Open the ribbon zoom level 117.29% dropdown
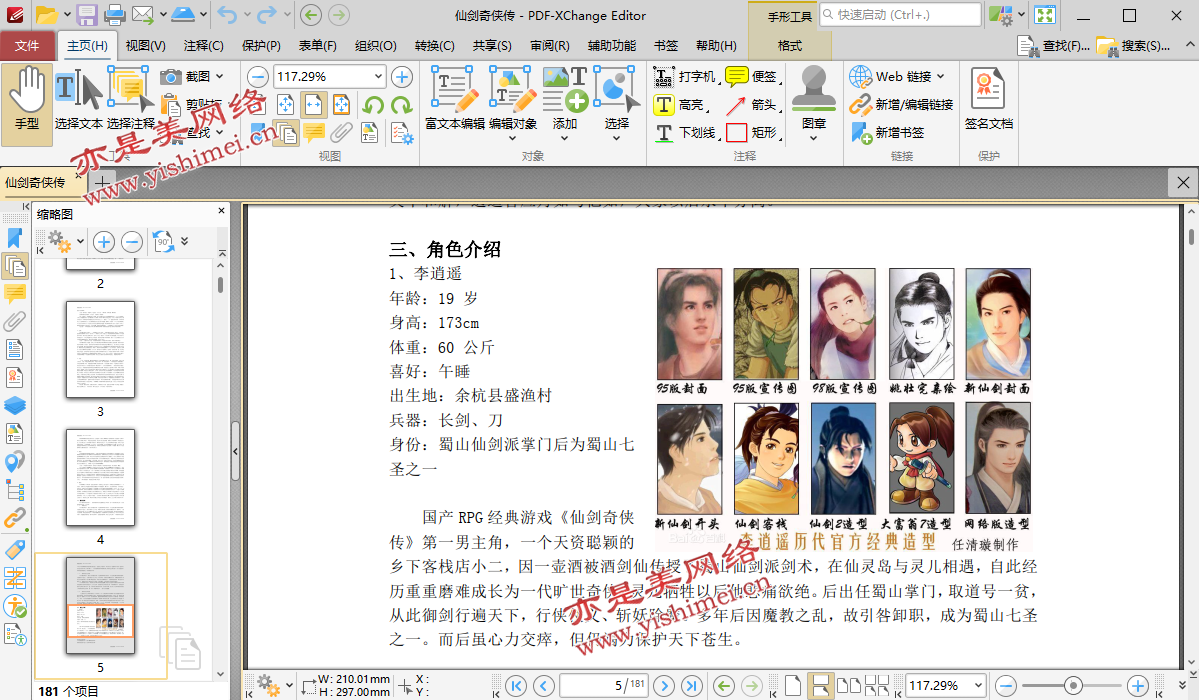Image resolution: width=1199 pixels, height=700 pixels. click(x=378, y=77)
